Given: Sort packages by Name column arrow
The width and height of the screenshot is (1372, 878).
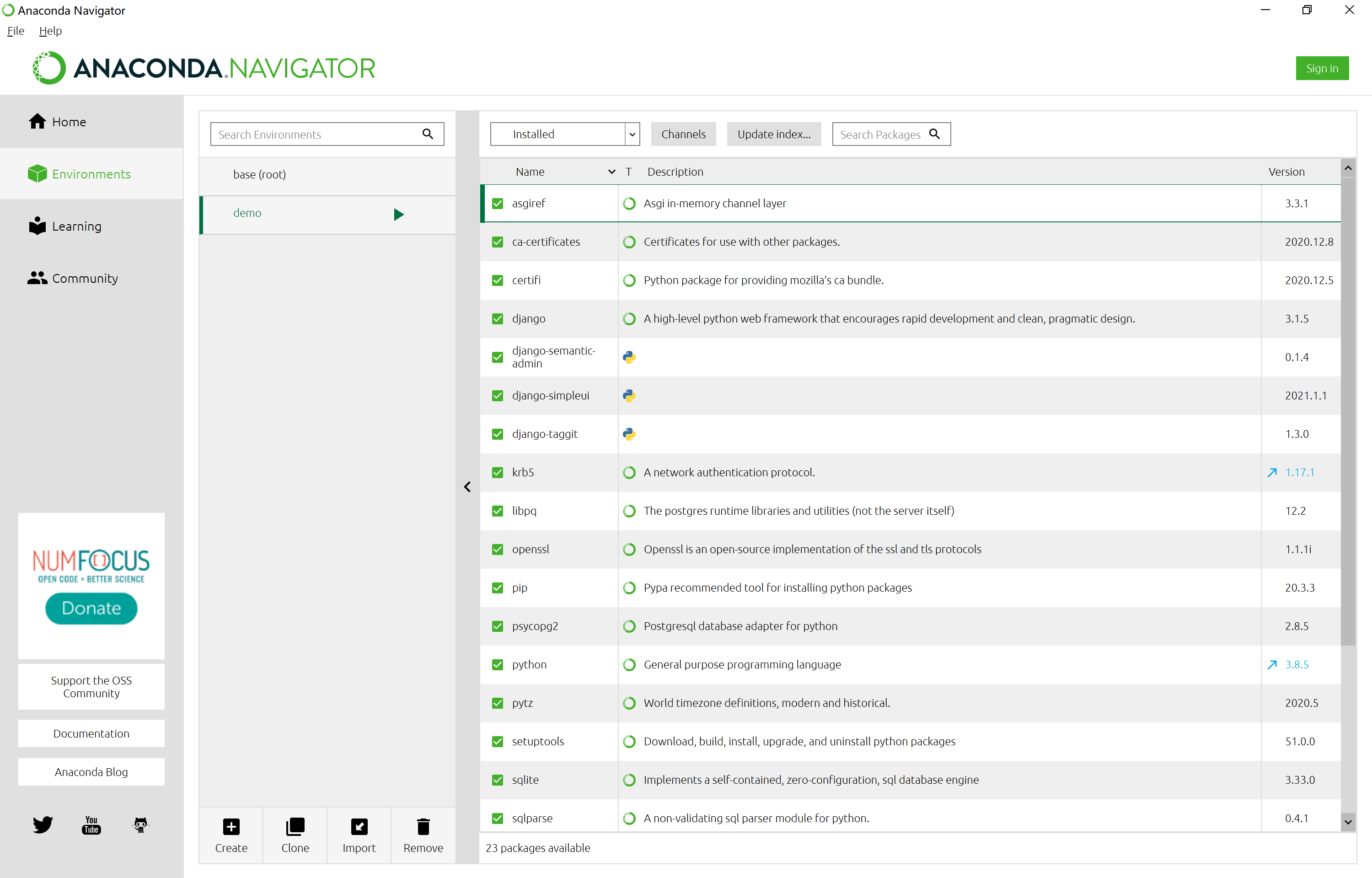Looking at the screenshot, I should coord(611,172).
